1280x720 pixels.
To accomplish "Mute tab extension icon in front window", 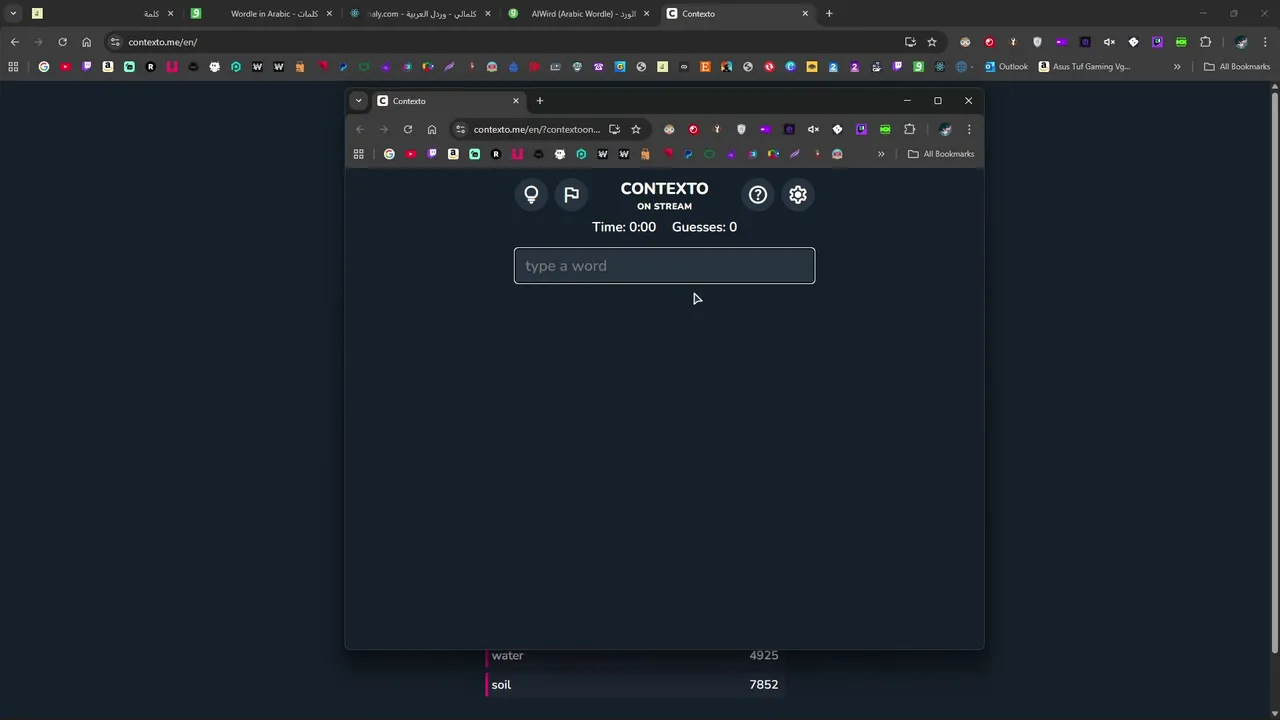I will tap(813, 129).
